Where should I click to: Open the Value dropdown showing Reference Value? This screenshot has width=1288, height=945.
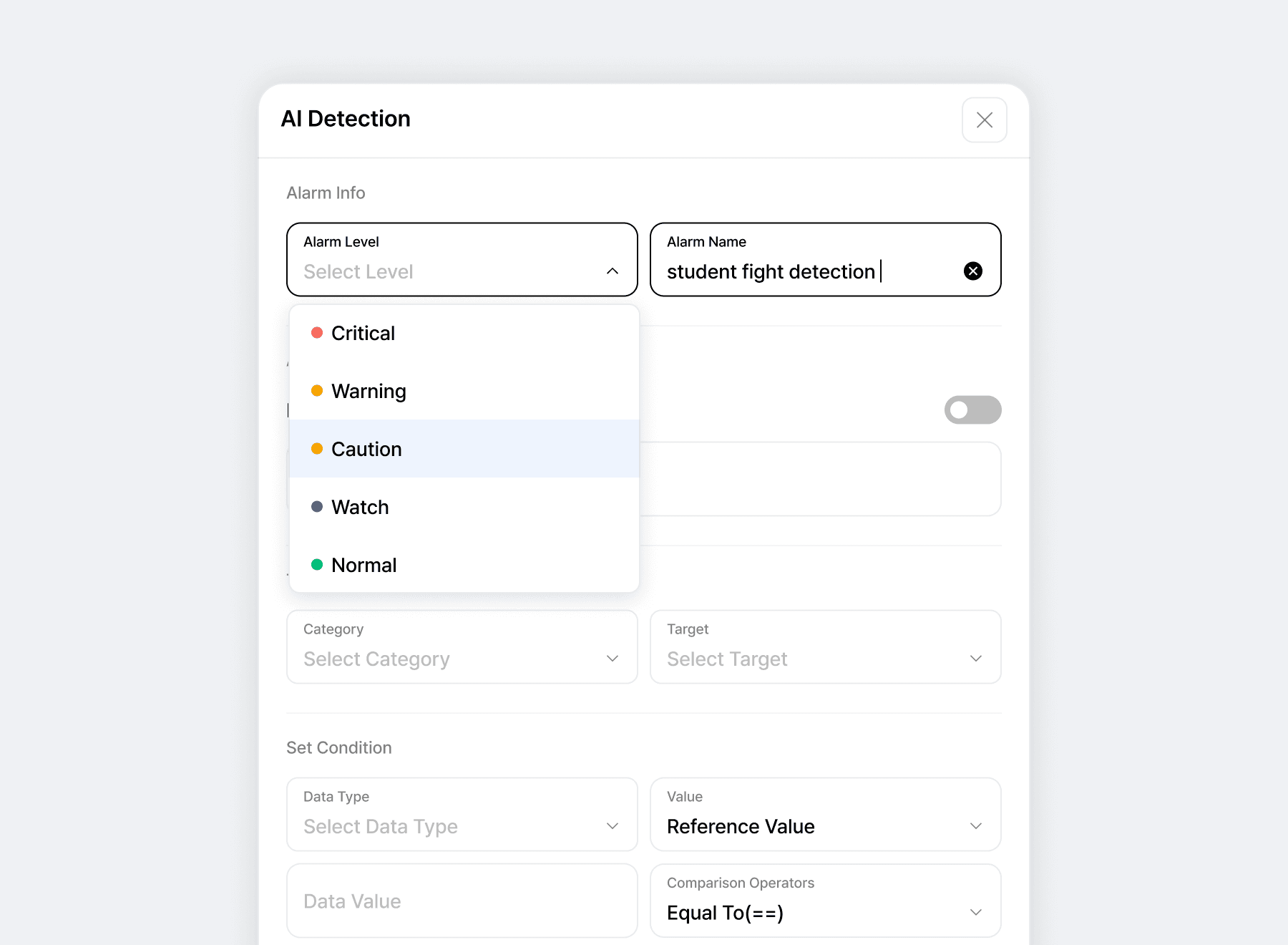(x=825, y=815)
